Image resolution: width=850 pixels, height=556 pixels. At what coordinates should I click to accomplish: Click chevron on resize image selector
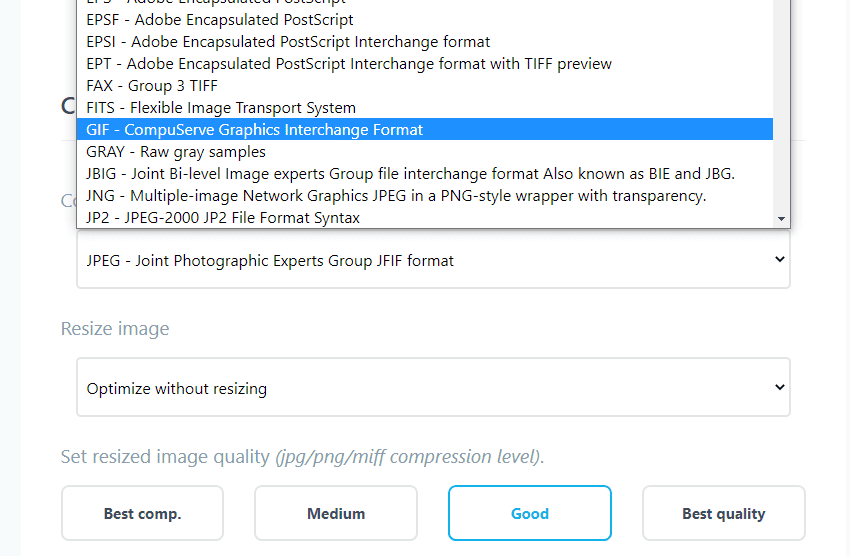click(780, 387)
